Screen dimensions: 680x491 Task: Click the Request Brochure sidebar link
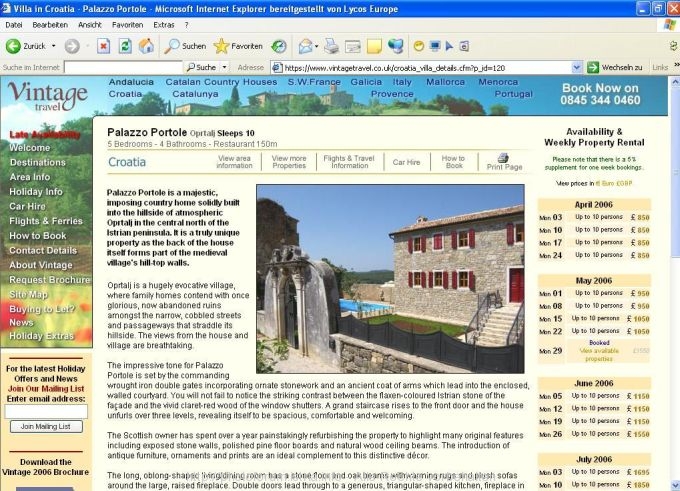click(50, 280)
